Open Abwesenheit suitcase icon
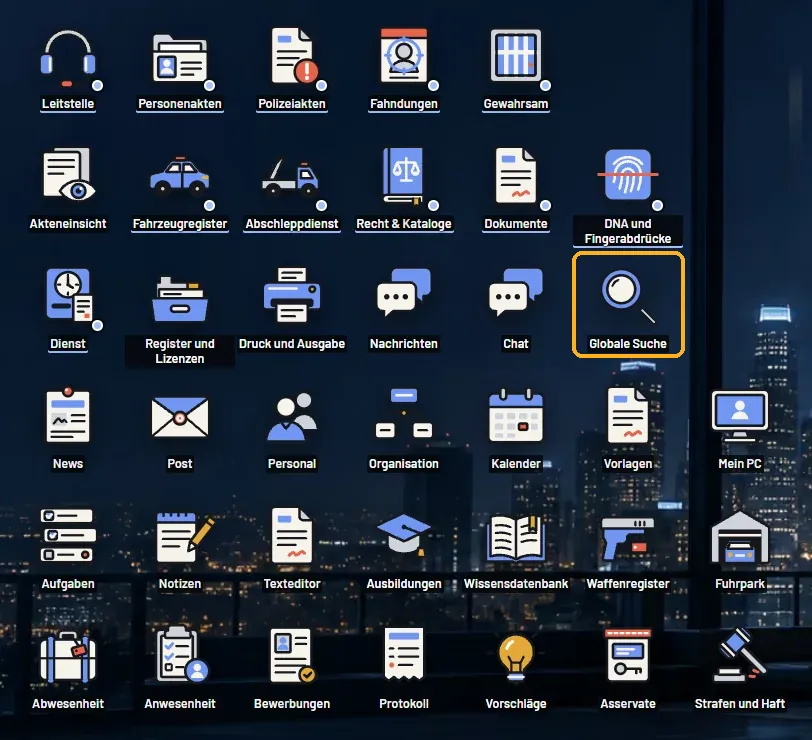The height and width of the screenshot is (740, 812). pos(68,657)
